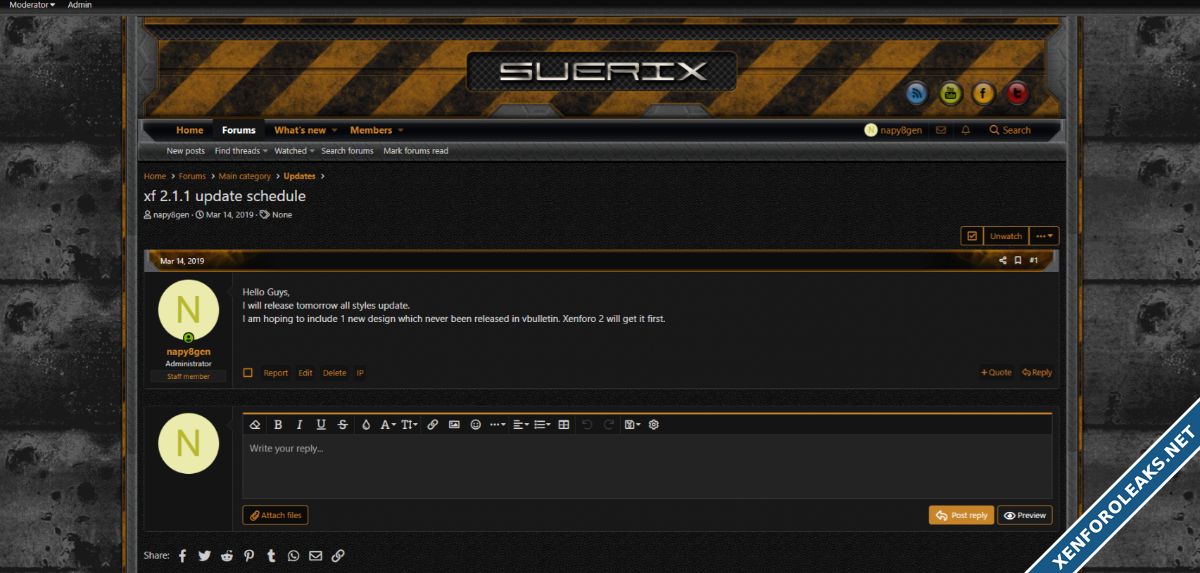The width and height of the screenshot is (1200, 573).
Task: Select the Forums navigation tab
Action: 239,130
